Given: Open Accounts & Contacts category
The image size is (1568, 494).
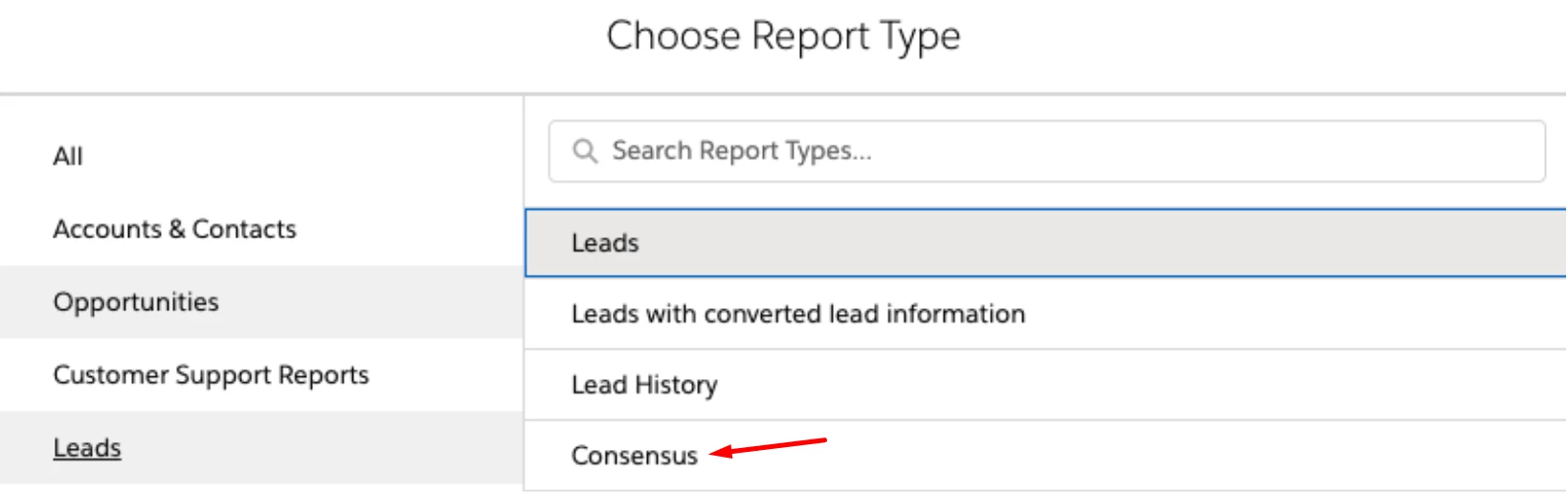Looking at the screenshot, I should (x=174, y=230).
